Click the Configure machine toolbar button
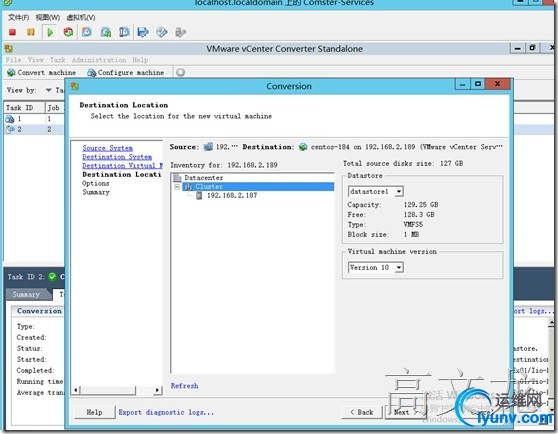This screenshot has height=434, width=558. (126, 73)
